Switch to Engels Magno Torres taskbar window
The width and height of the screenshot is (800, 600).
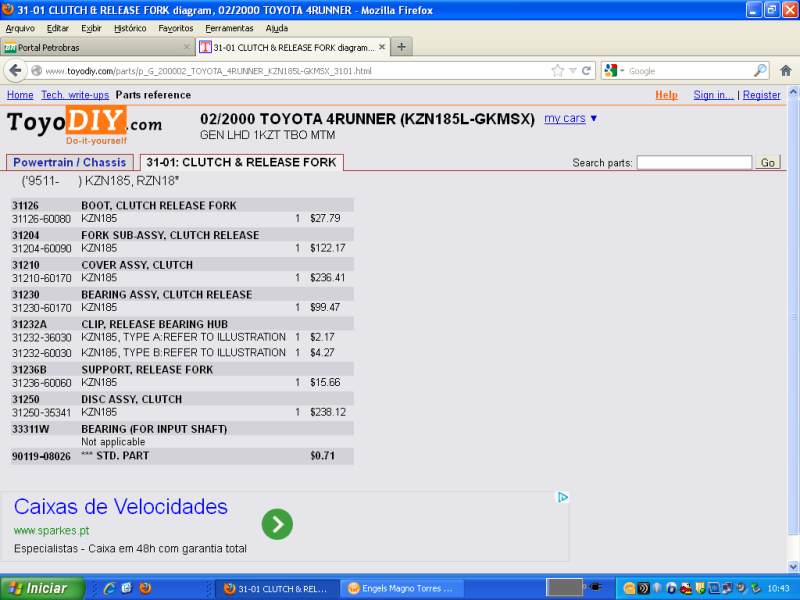pyautogui.click(x=402, y=588)
